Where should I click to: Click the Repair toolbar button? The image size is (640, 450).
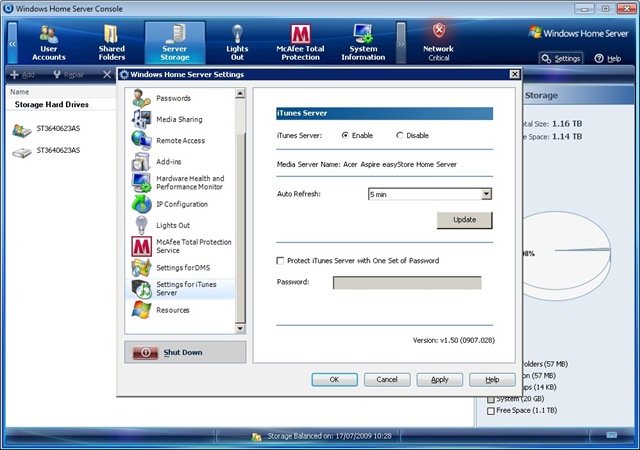(69, 74)
